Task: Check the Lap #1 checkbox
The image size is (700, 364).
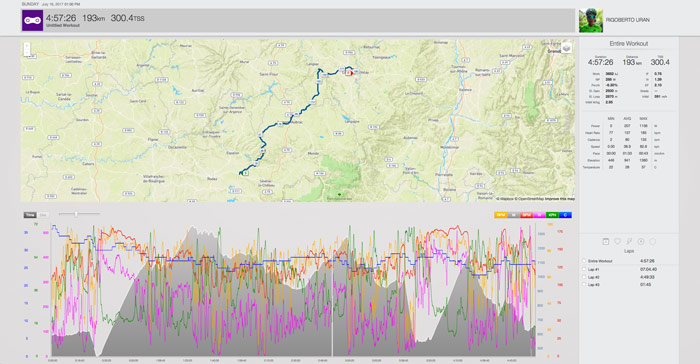Action: point(583,269)
